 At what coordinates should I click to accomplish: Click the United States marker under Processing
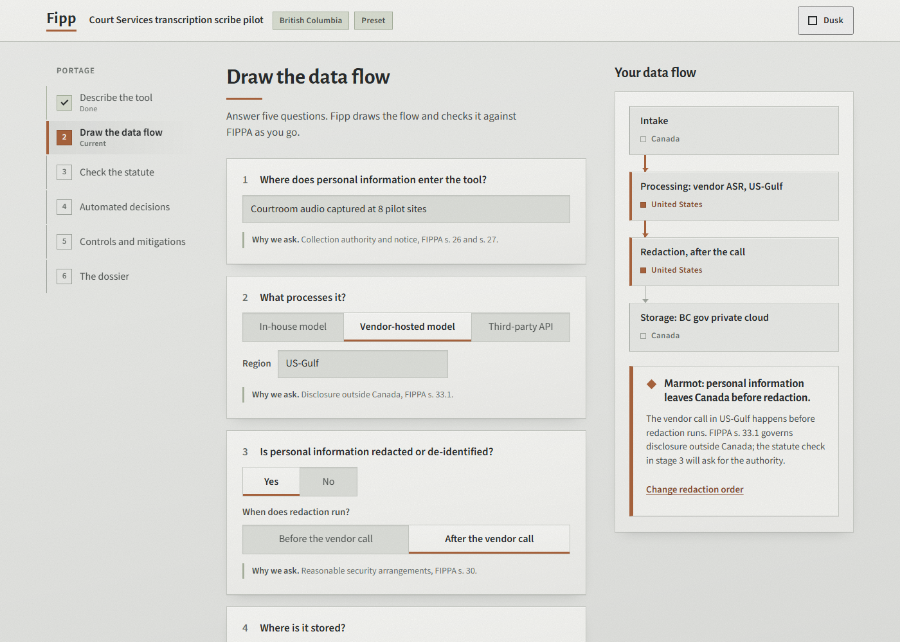[x=643, y=205]
